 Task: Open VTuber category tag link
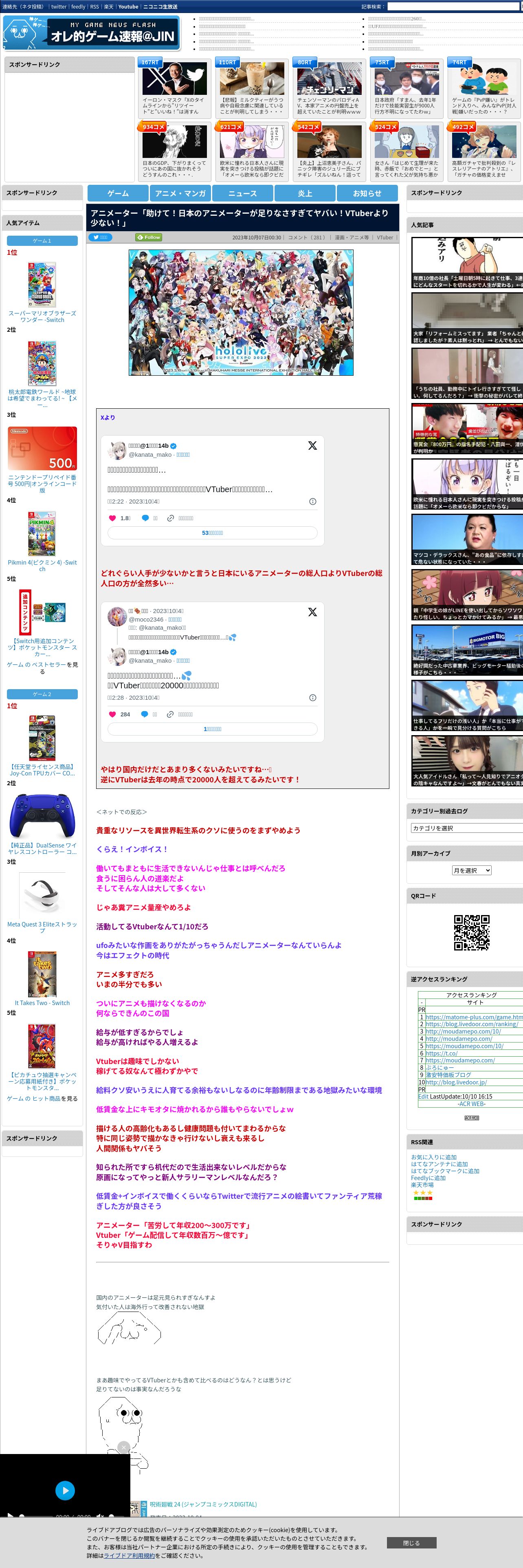(x=385, y=237)
